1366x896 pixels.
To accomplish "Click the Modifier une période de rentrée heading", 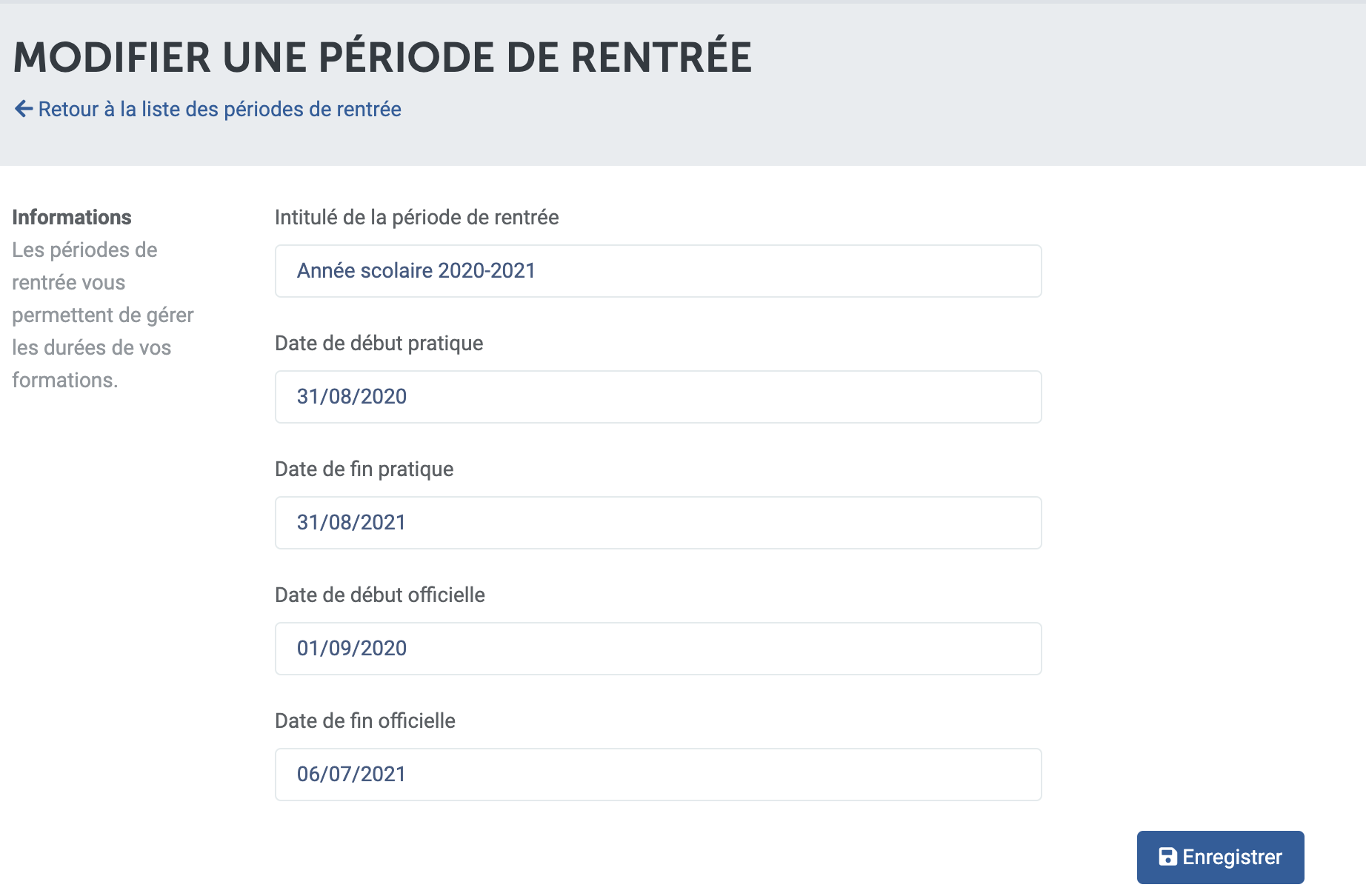I will 382,58.
